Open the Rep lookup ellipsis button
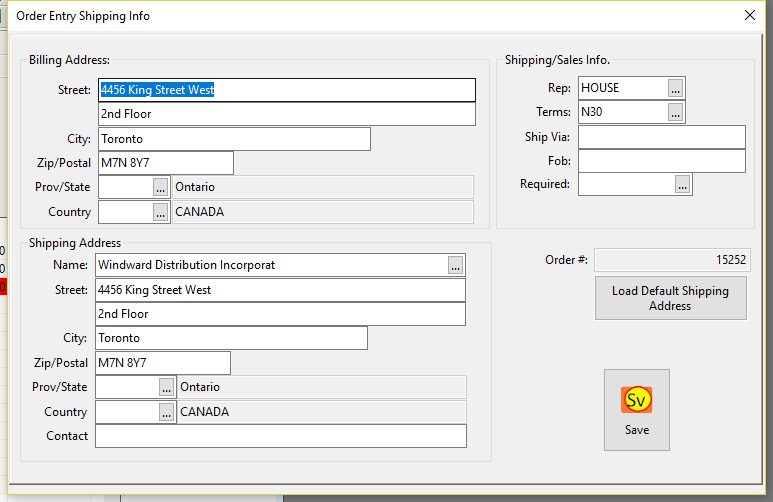This screenshot has height=502, width=773. point(676,88)
